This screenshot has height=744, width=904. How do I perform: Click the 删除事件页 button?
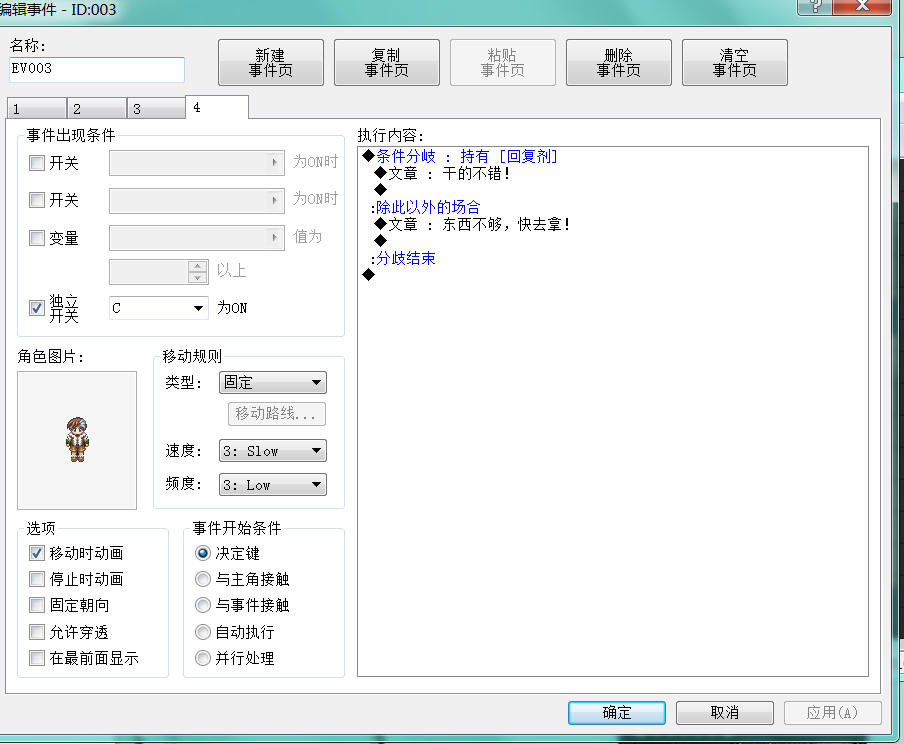[618, 63]
